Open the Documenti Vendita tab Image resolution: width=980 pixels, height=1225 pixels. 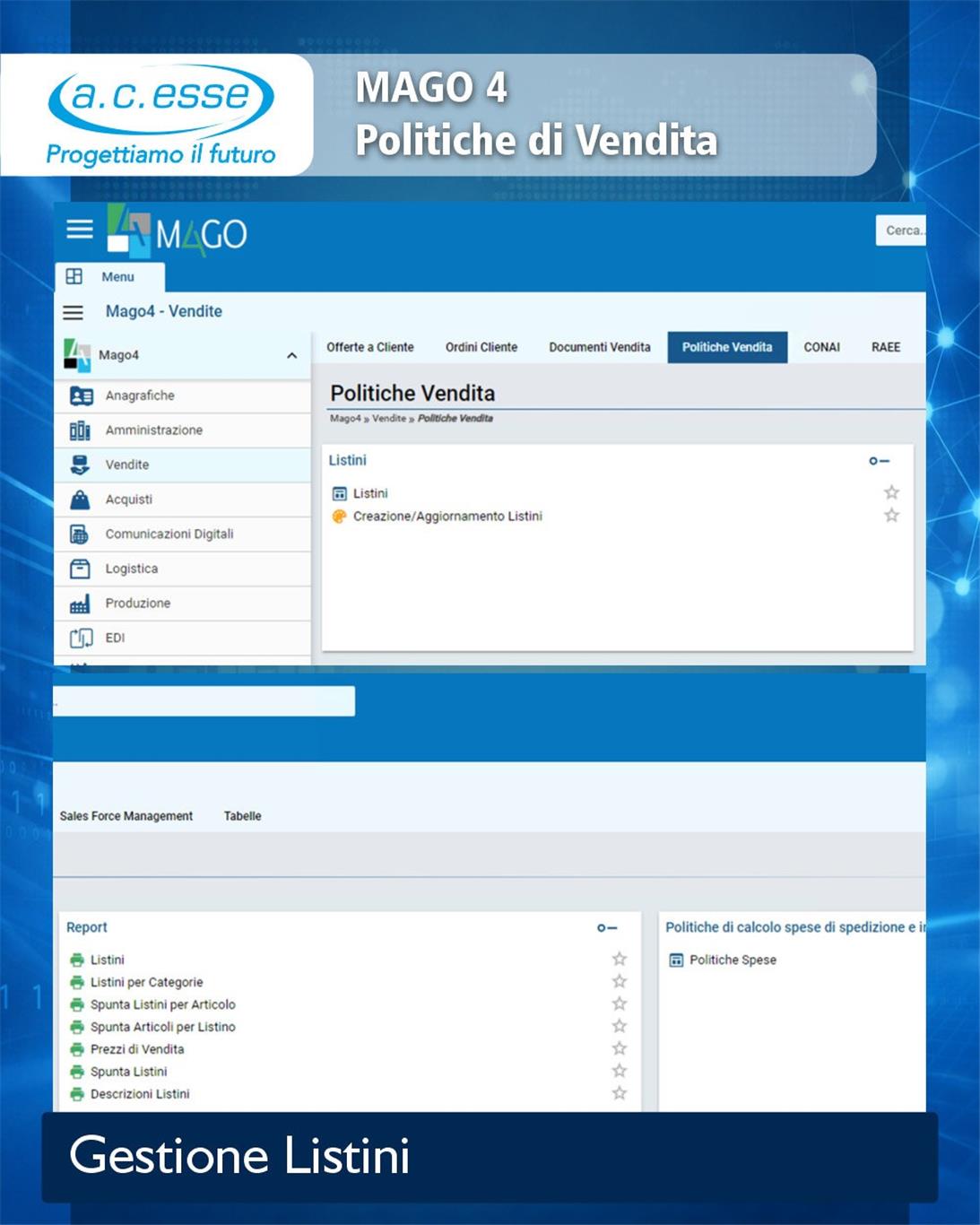pos(600,347)
